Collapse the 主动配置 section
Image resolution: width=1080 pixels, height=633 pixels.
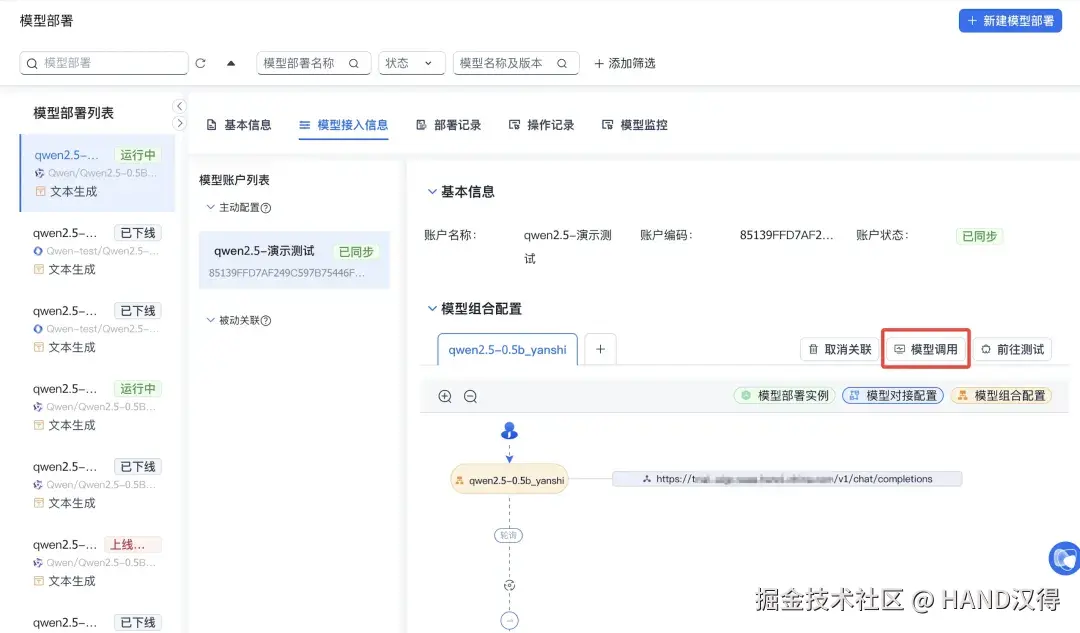[x=211, y=207]
